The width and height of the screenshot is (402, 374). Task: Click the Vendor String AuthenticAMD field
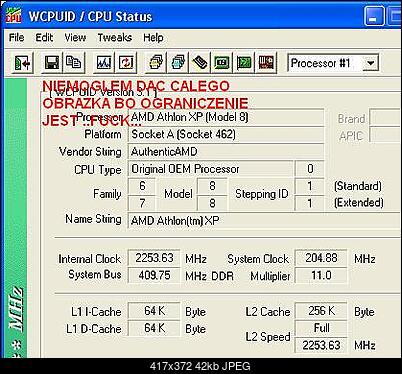coord(226,152)
